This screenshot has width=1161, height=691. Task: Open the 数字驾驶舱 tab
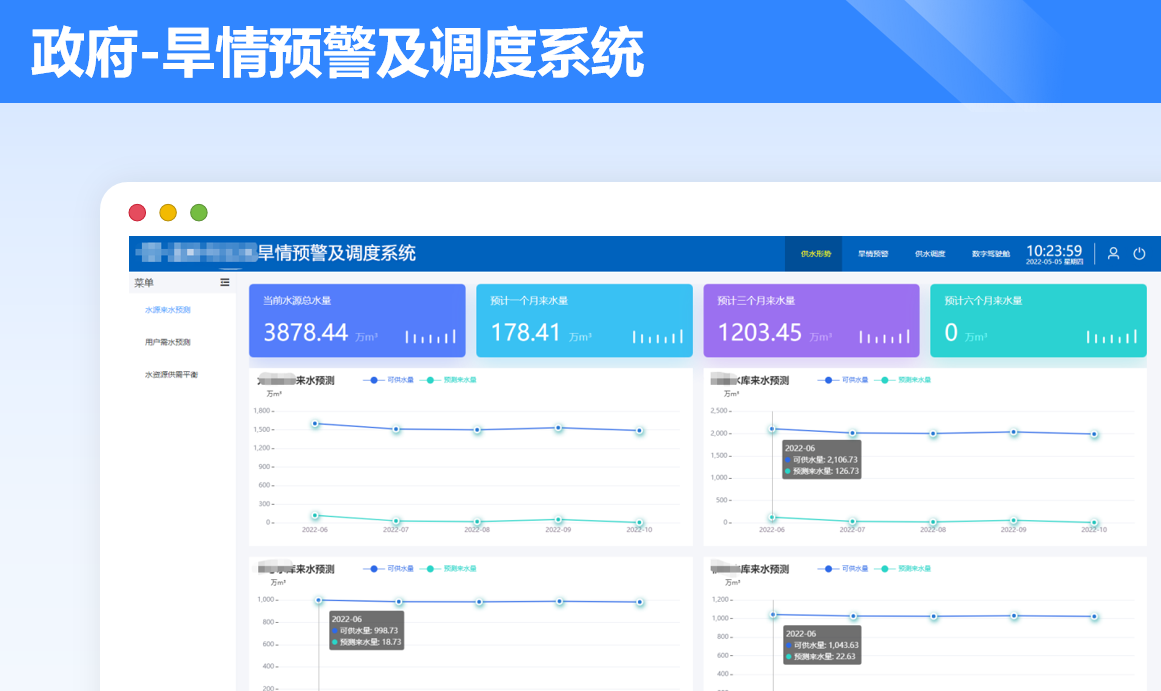[x=991, y=254]
